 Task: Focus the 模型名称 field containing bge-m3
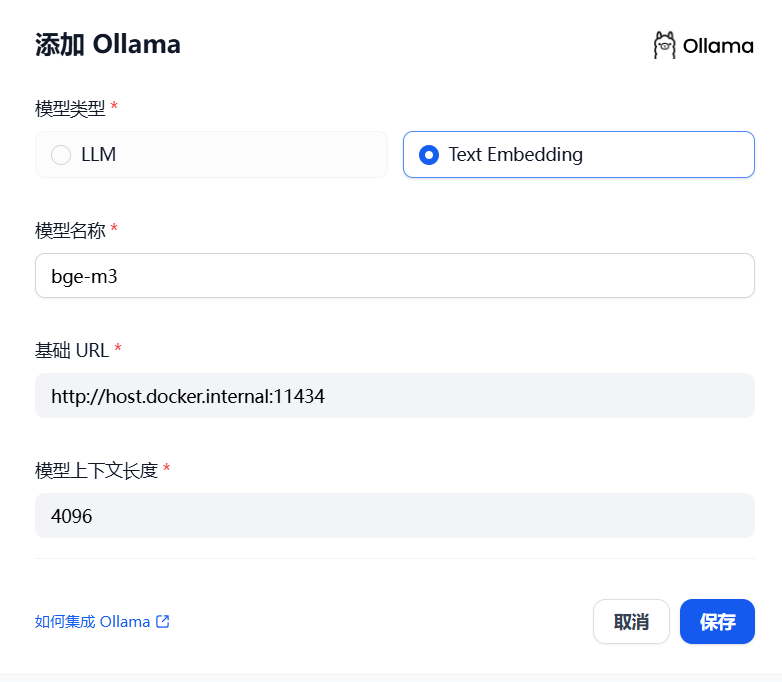(394, 275)
